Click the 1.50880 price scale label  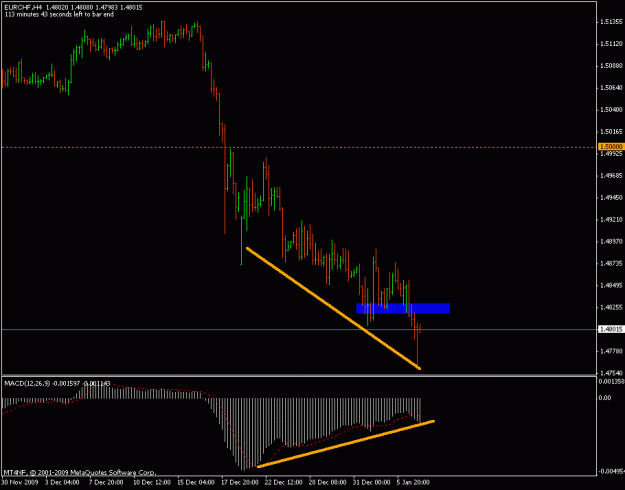pyautogui.click(x=610, y=66)
